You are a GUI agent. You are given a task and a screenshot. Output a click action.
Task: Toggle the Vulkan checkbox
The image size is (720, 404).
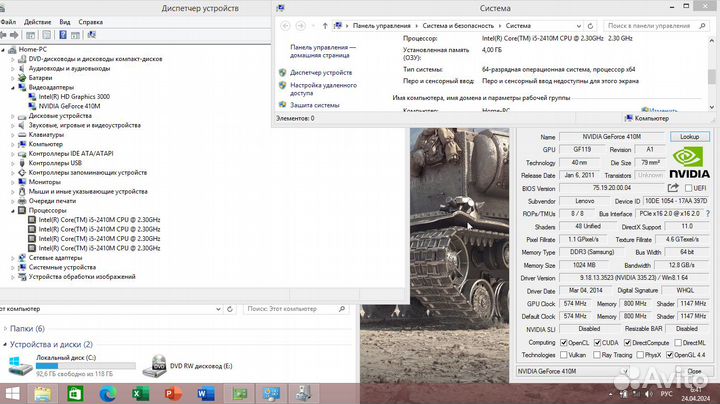564,355
